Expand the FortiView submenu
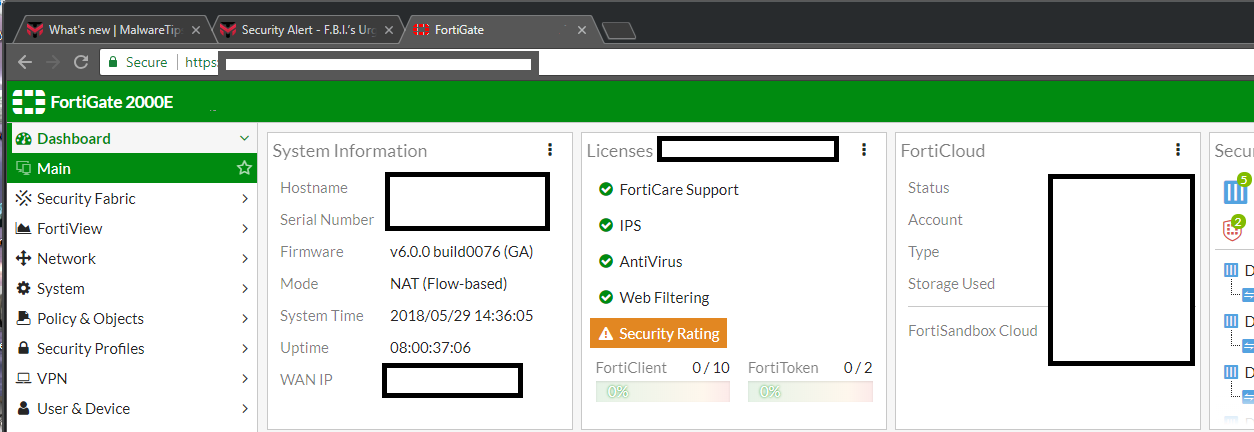This screenshot has width=1254, height=432. (245, 229)
